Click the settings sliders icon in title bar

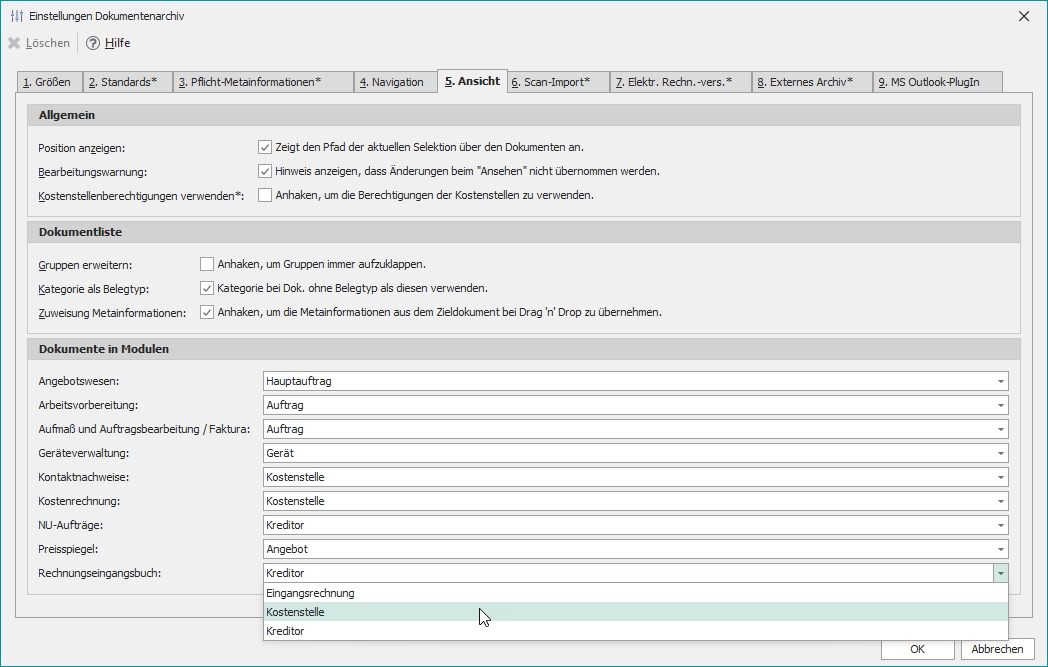click(x=15, y=16)
